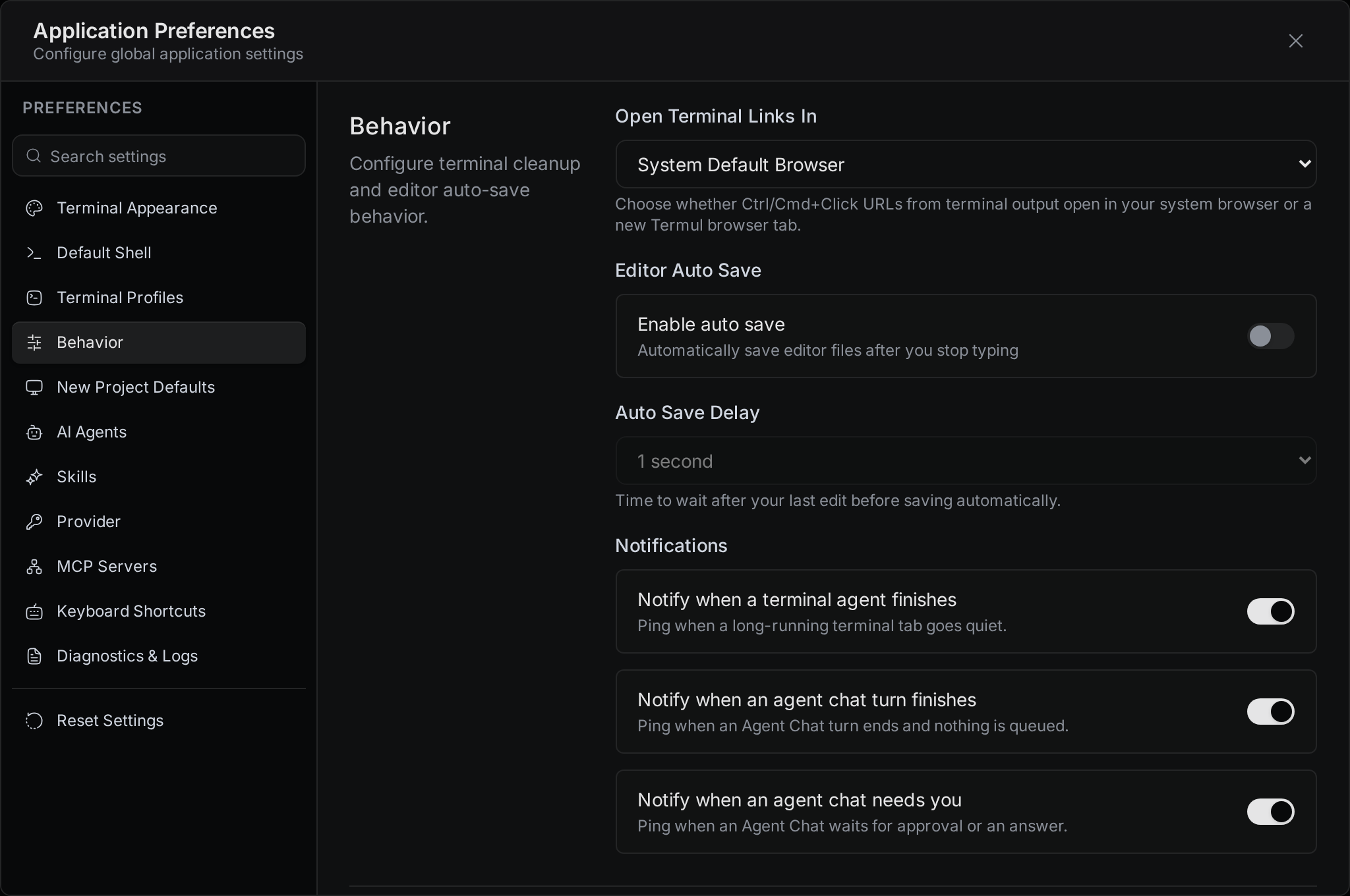This screenshot has width=1350, height=896.
Task: Click the palette icon beside Terminal Appearance
Action: [x=34, y=208]
